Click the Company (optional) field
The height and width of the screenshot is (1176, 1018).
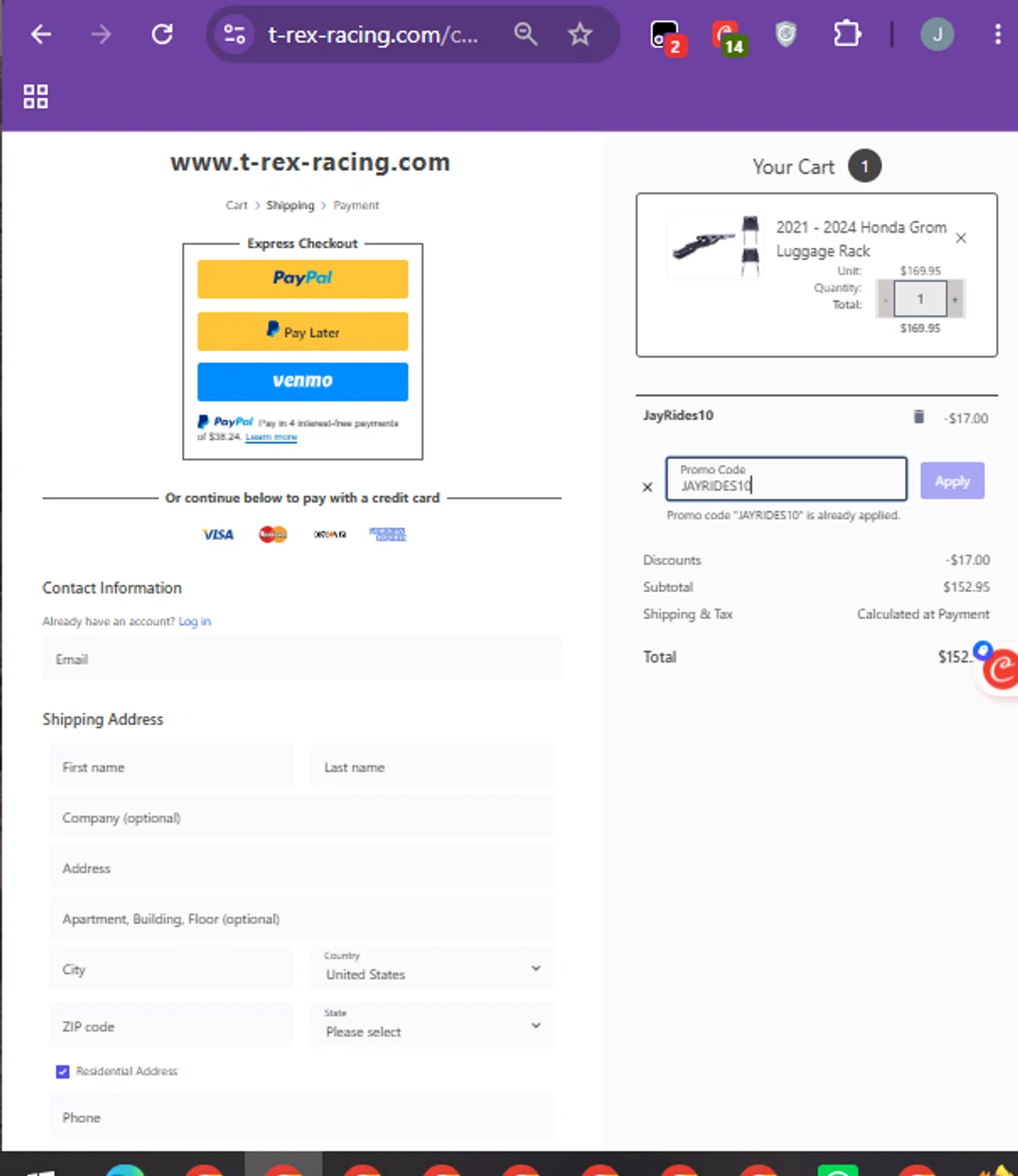tap(302, 817)
